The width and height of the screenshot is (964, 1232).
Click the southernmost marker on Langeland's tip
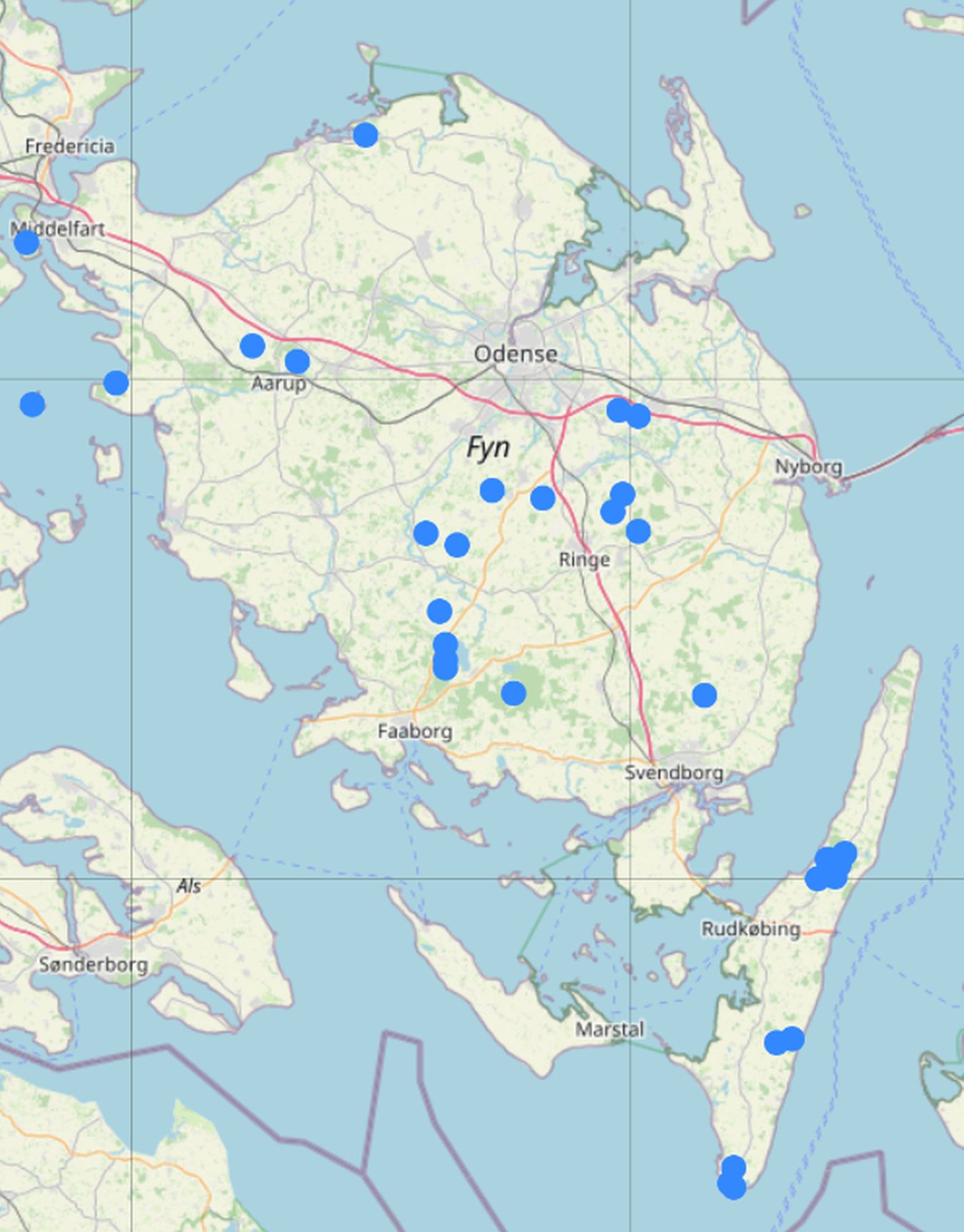732,1186
